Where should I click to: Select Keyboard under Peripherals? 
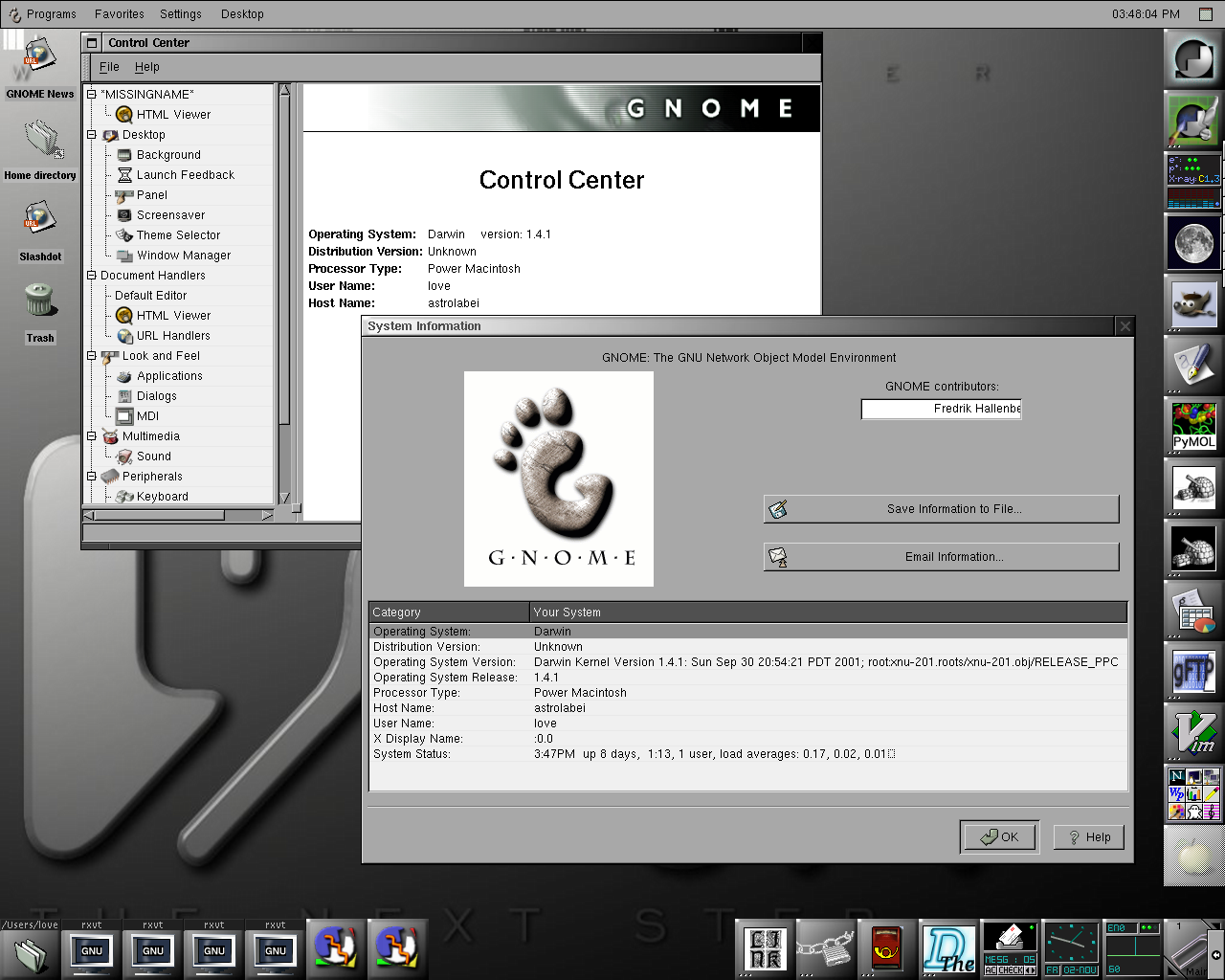pyautogui.click(x=162, y=497)
